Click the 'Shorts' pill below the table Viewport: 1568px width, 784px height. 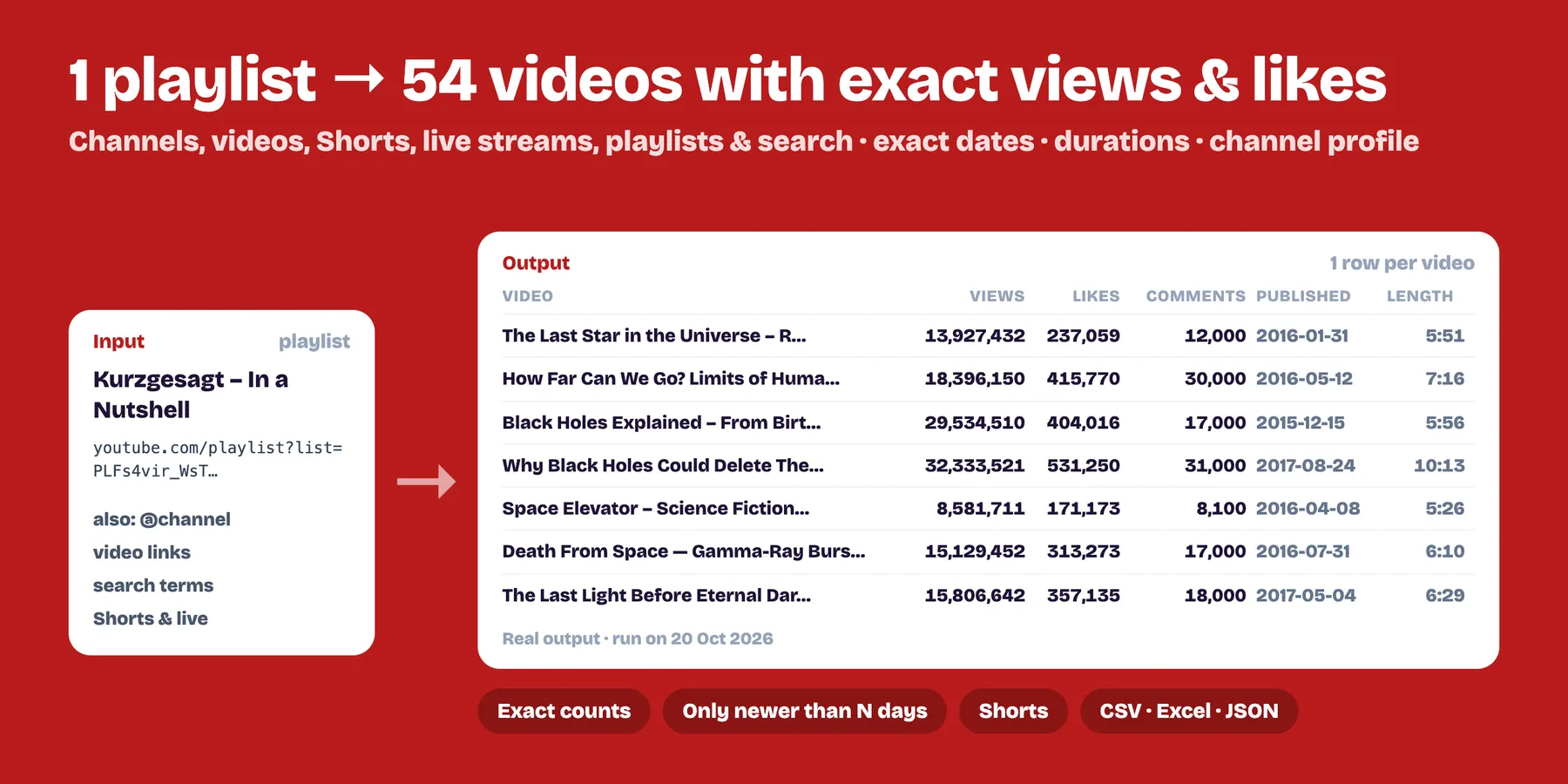click(1013, 711)
